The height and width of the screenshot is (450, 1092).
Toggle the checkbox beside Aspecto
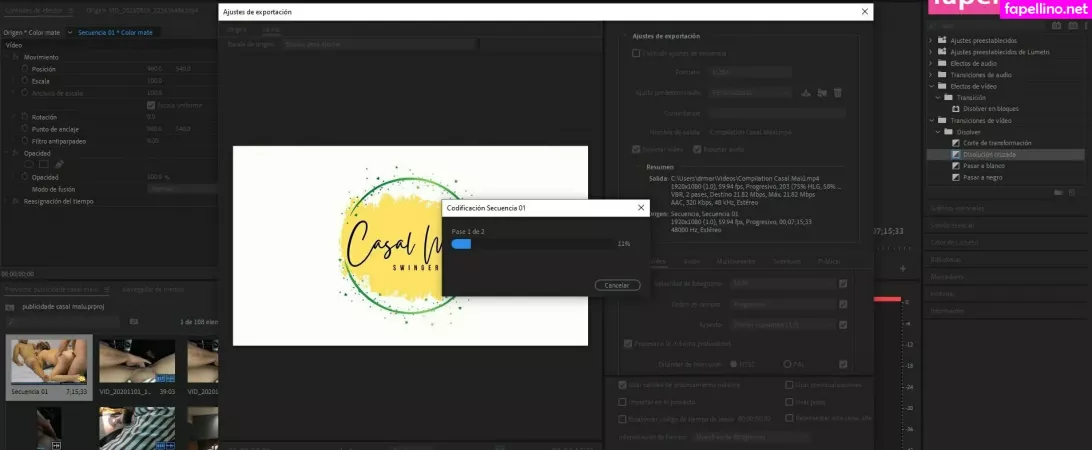843,325
